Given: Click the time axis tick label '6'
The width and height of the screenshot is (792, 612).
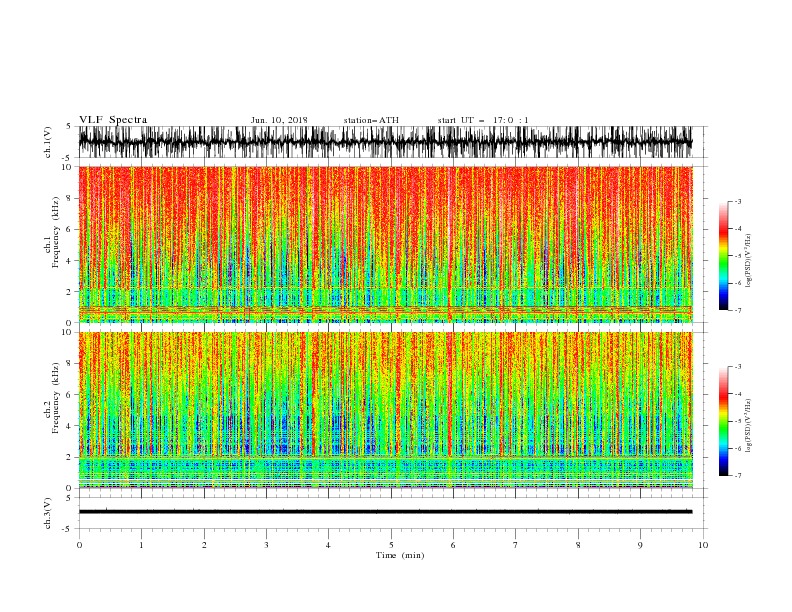Looking at the screenshot, I should [453, 545].
